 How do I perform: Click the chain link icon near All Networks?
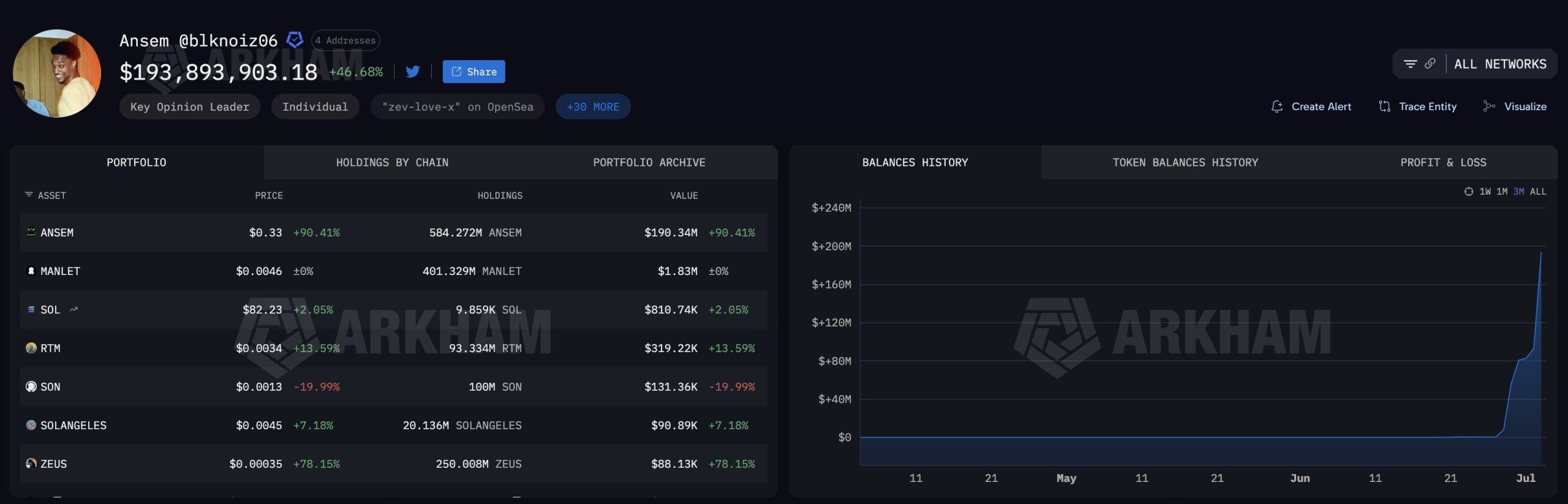pos(1430,64)
